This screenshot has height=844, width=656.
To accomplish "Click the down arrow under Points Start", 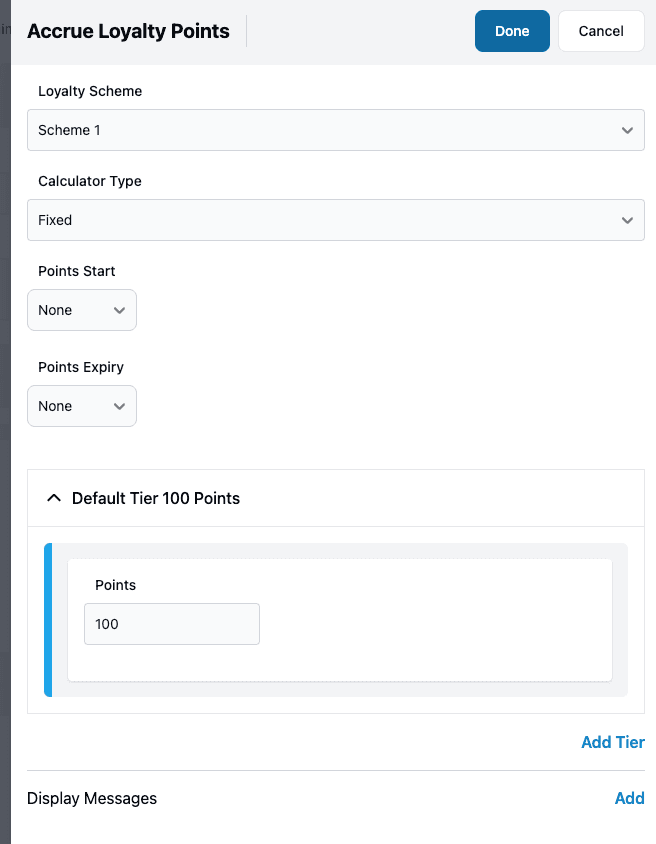I will coord(119,310).
